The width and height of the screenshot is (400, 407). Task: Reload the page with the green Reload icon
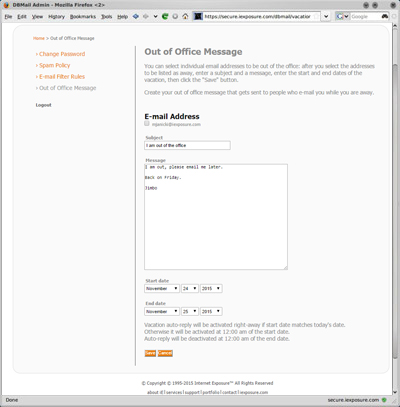(165, 16)
